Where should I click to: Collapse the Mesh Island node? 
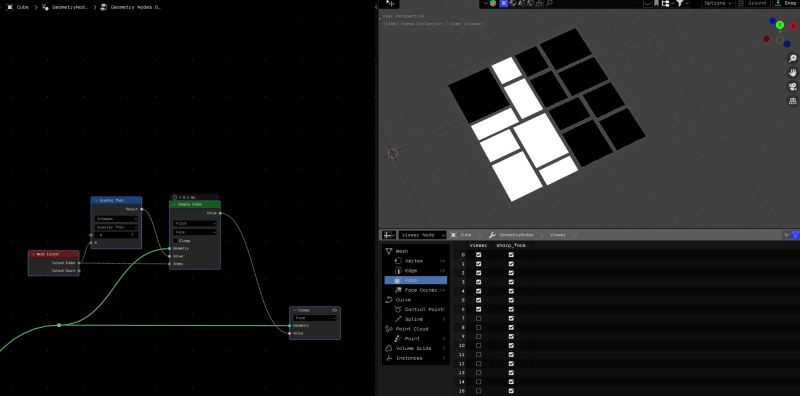(34, 254)
